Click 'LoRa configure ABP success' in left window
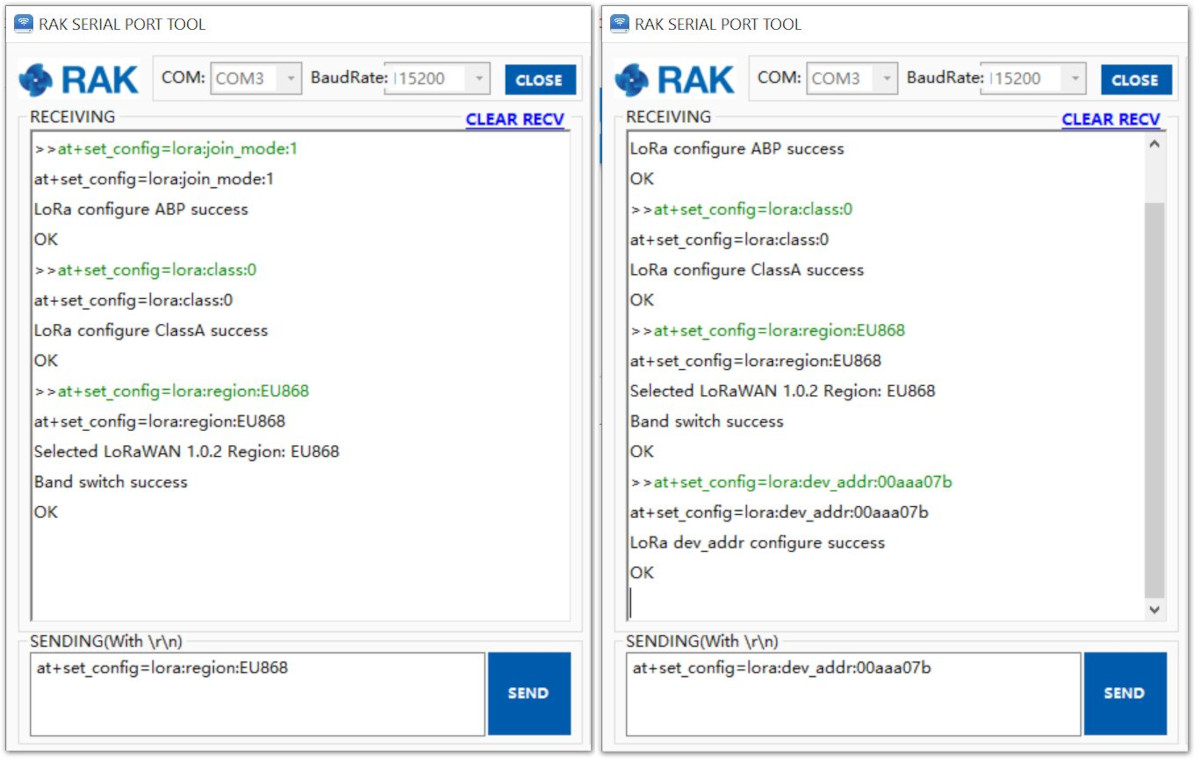Image resolution: width=1200 pixels, height=762 pixels. 141,209
